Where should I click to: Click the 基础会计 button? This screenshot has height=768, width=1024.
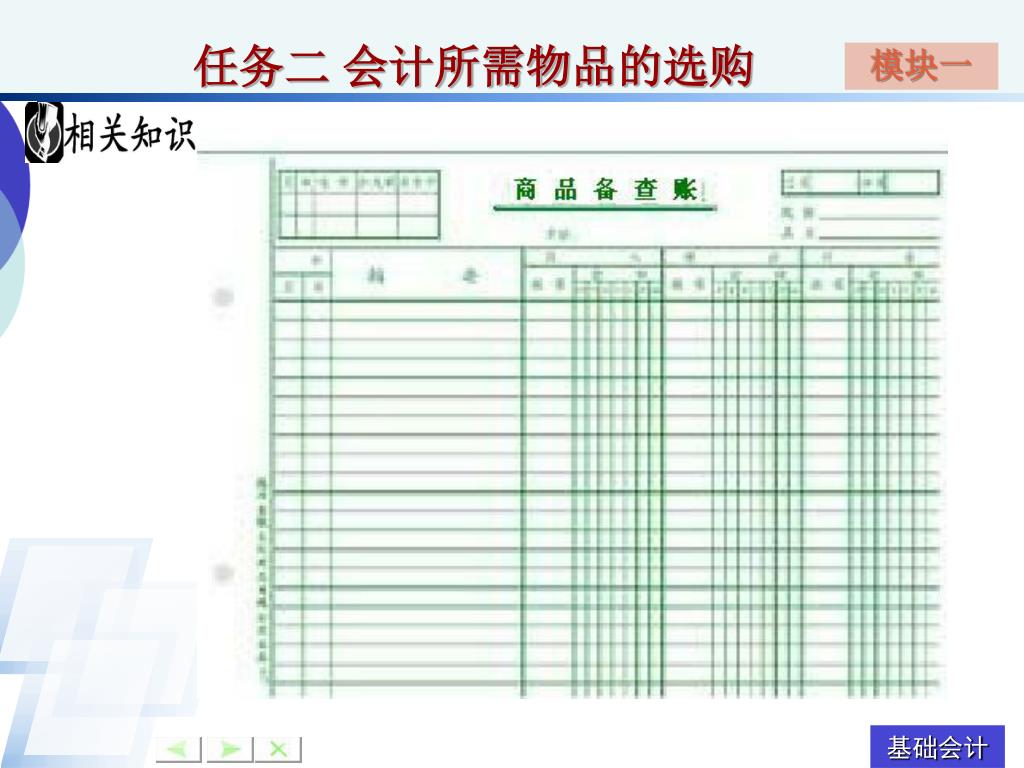coord(937,746)
